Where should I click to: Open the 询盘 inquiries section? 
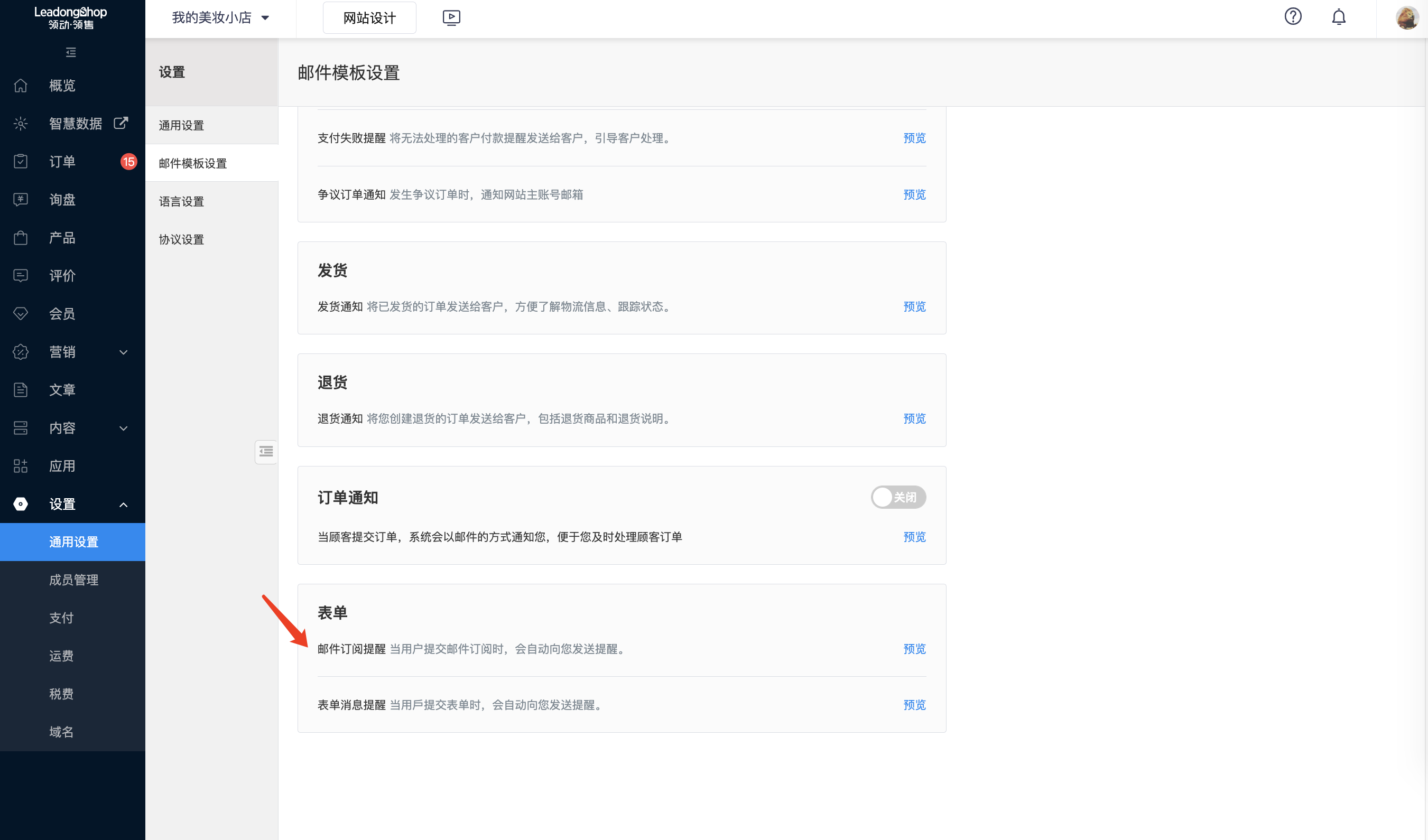[62, 199]
